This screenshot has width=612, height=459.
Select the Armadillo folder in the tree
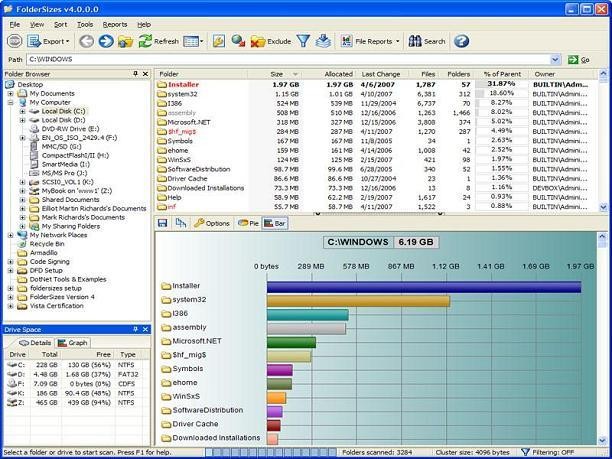[x=43, y=253]
